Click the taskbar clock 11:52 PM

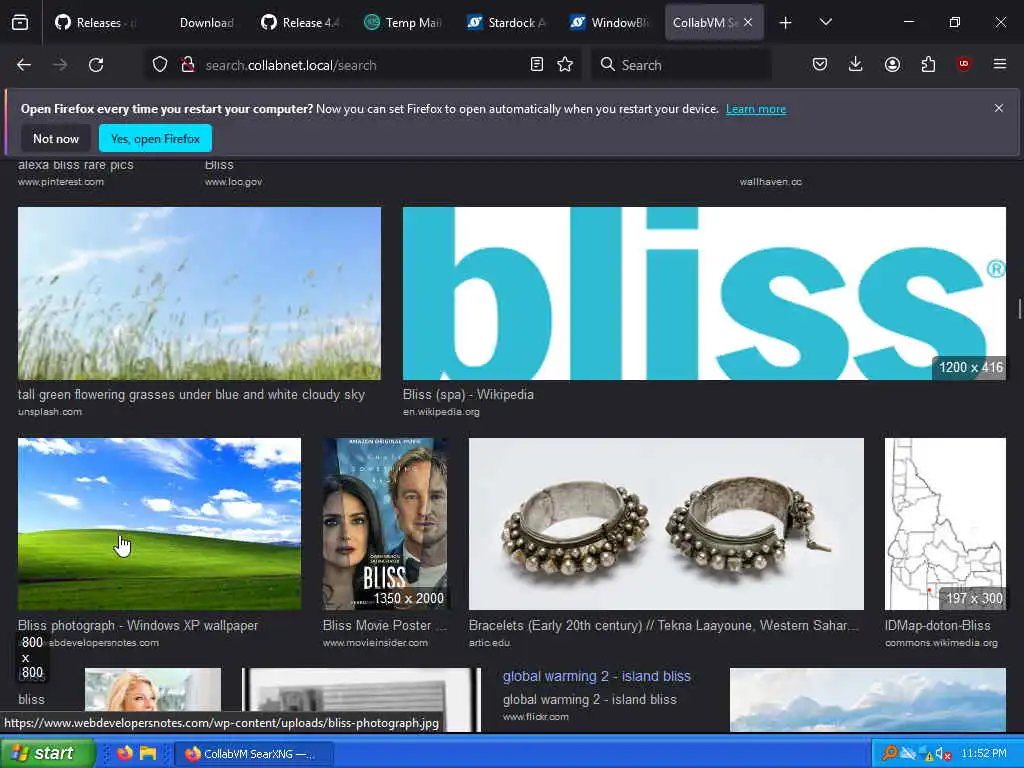coord(984,753)
